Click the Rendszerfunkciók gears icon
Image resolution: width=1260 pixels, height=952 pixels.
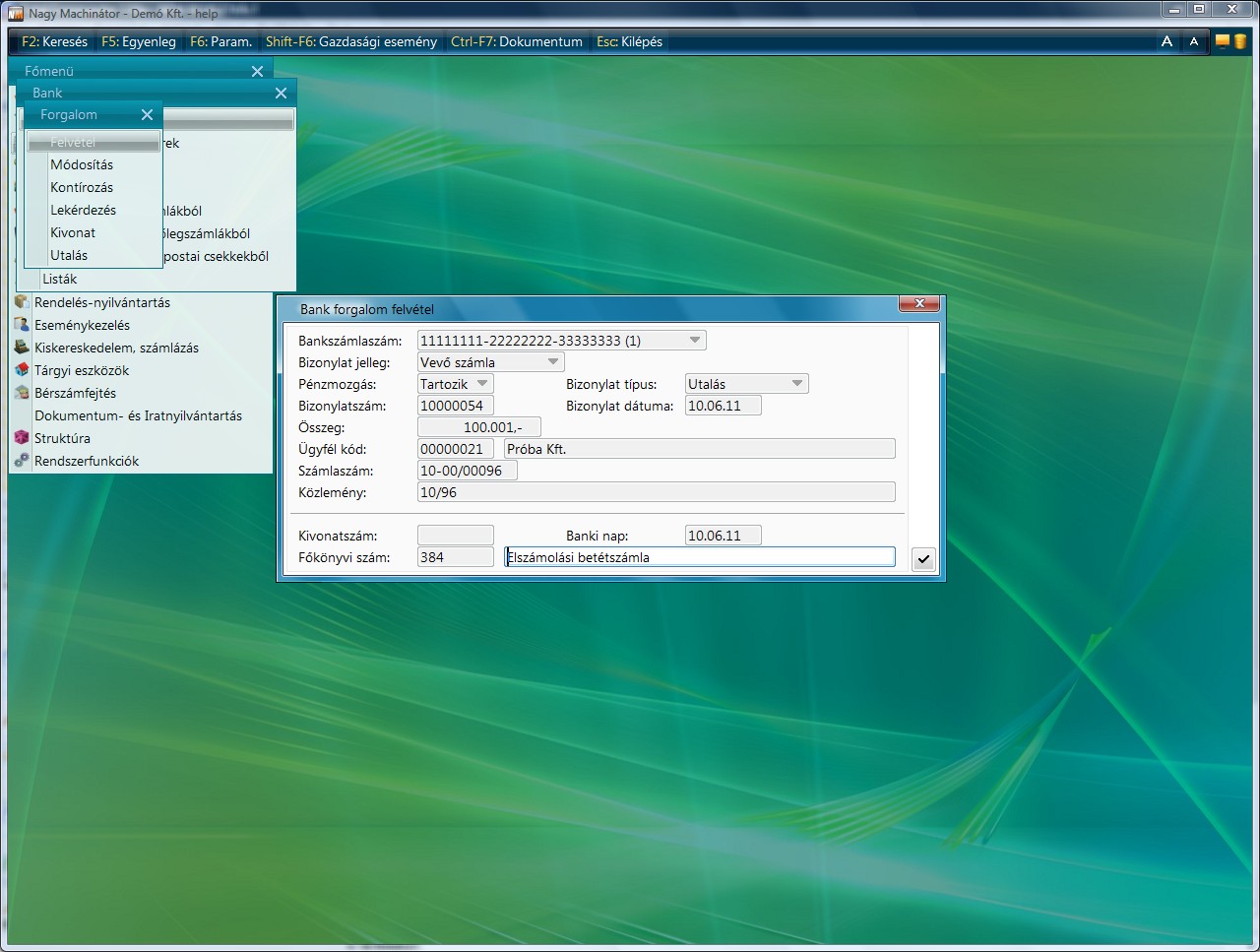point(22,461)
